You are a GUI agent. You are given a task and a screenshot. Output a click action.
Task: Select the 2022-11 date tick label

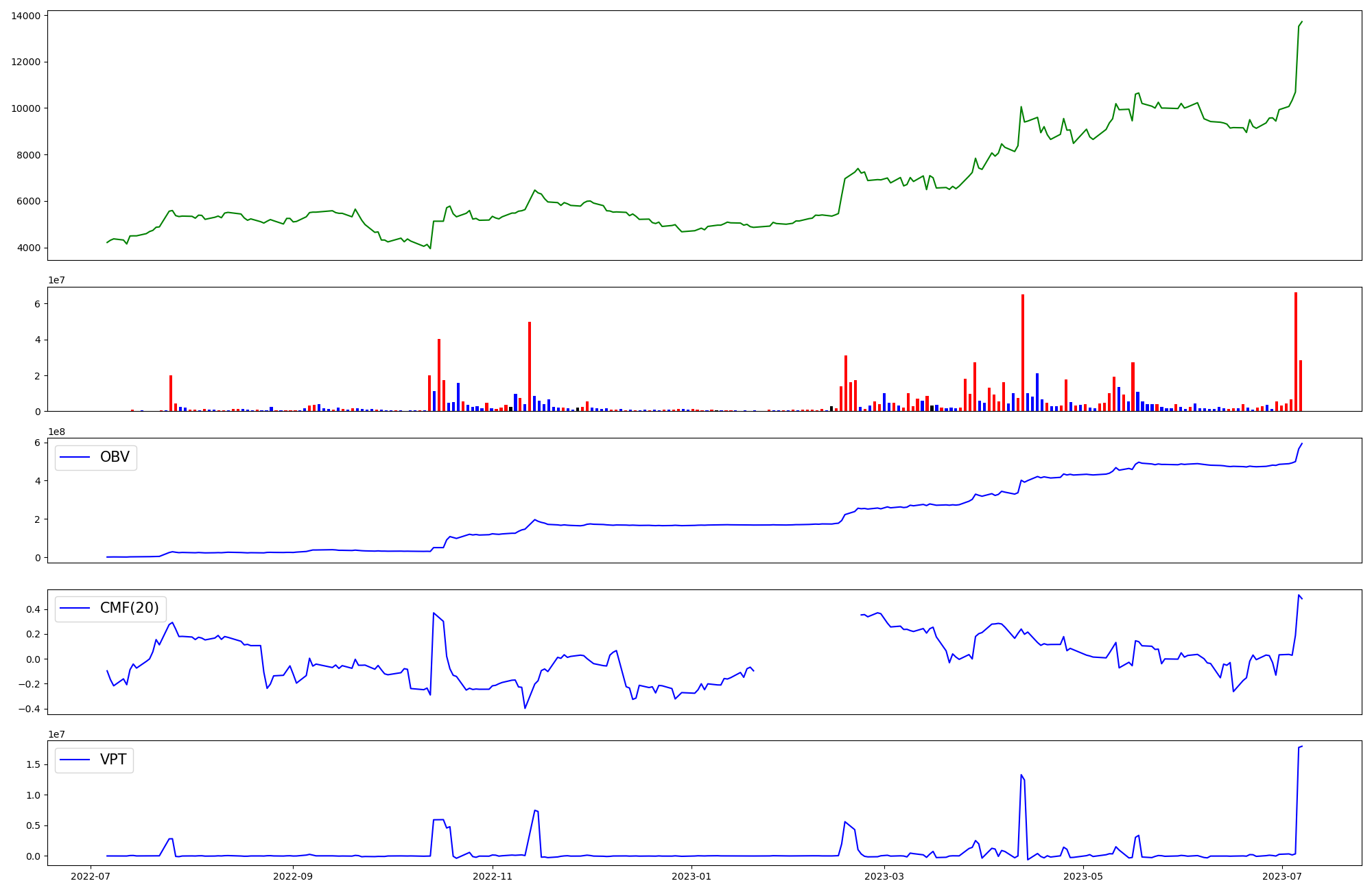(493, 876)
